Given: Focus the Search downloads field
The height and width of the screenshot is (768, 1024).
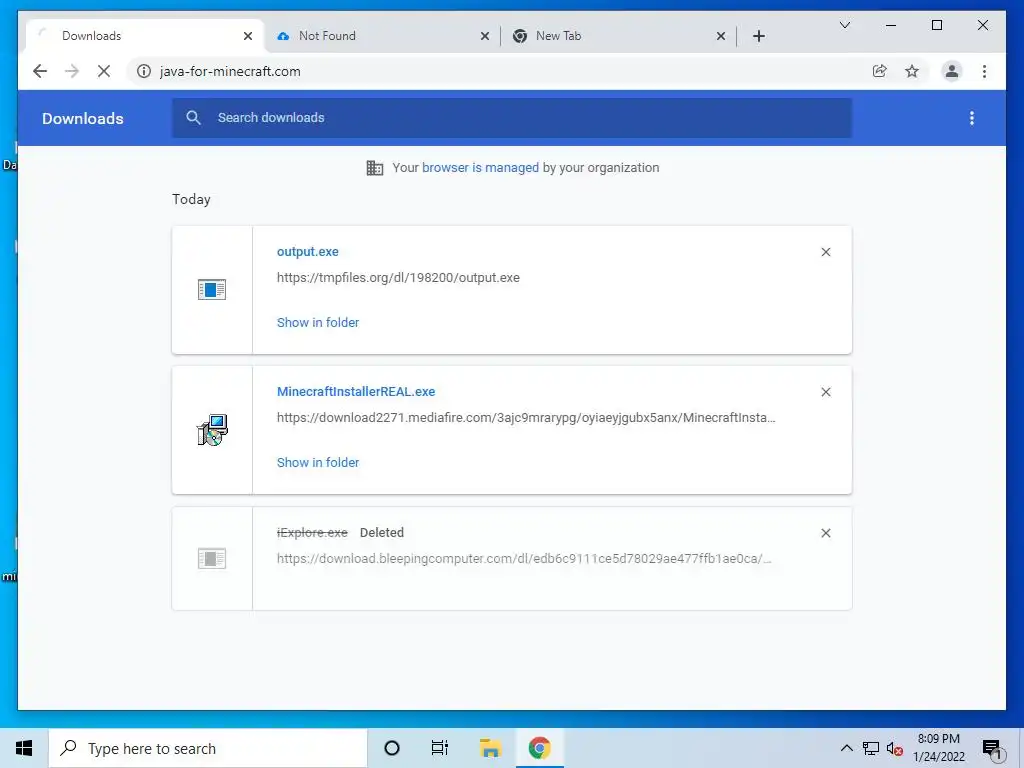Looking at the screenshot, I should tap(511, 118).
